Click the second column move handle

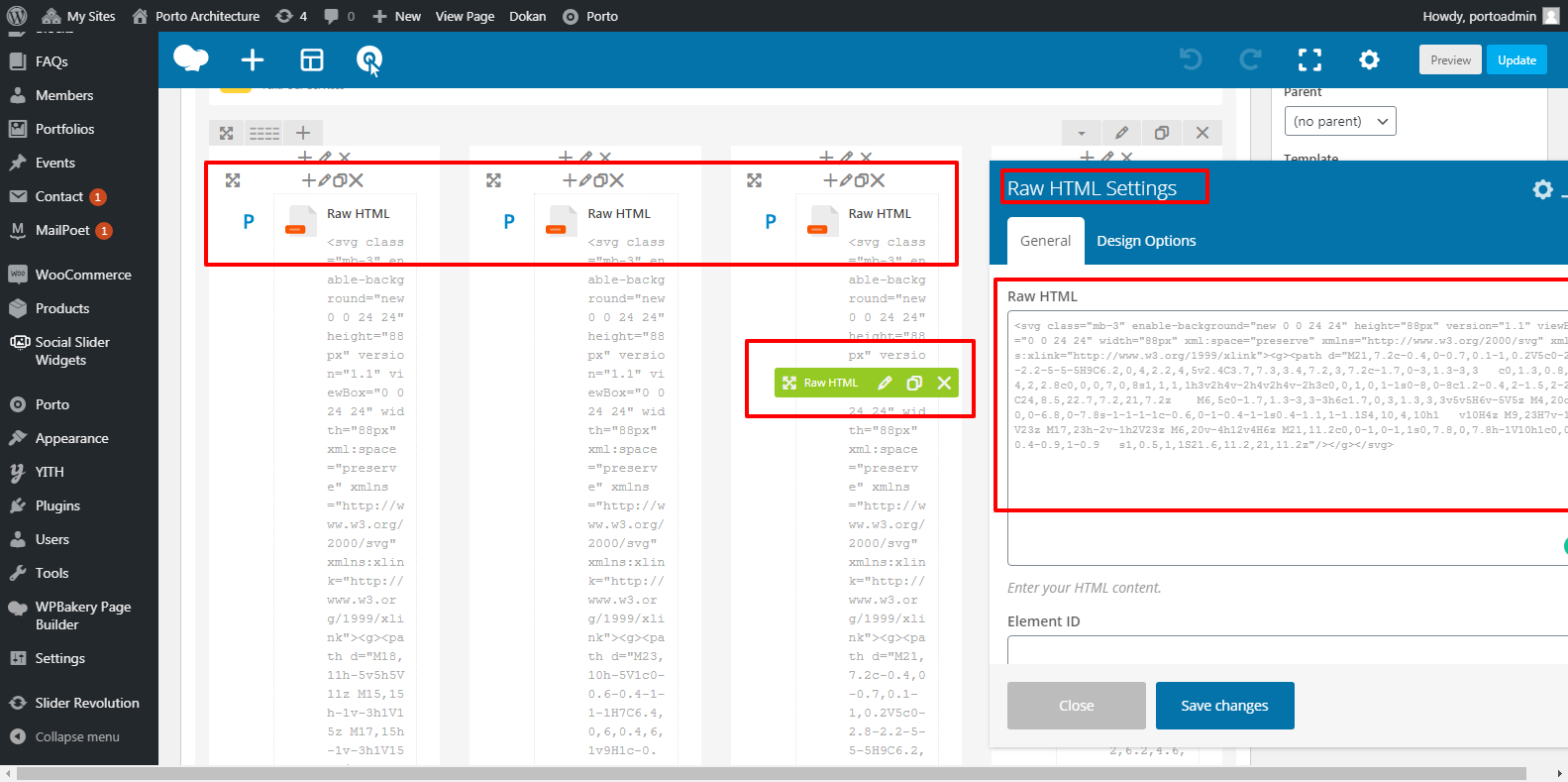point(493,180)
